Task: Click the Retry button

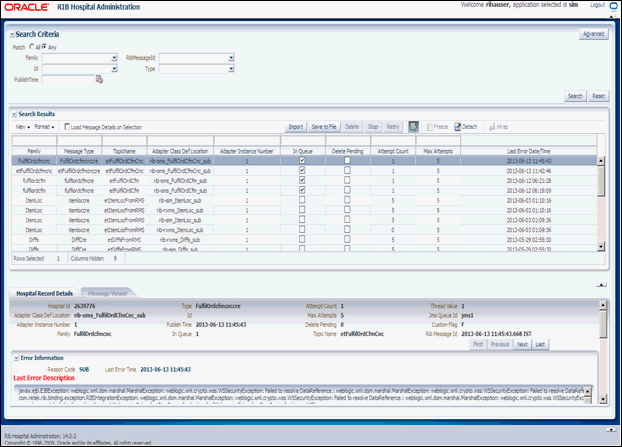Action: pos(393,127)
